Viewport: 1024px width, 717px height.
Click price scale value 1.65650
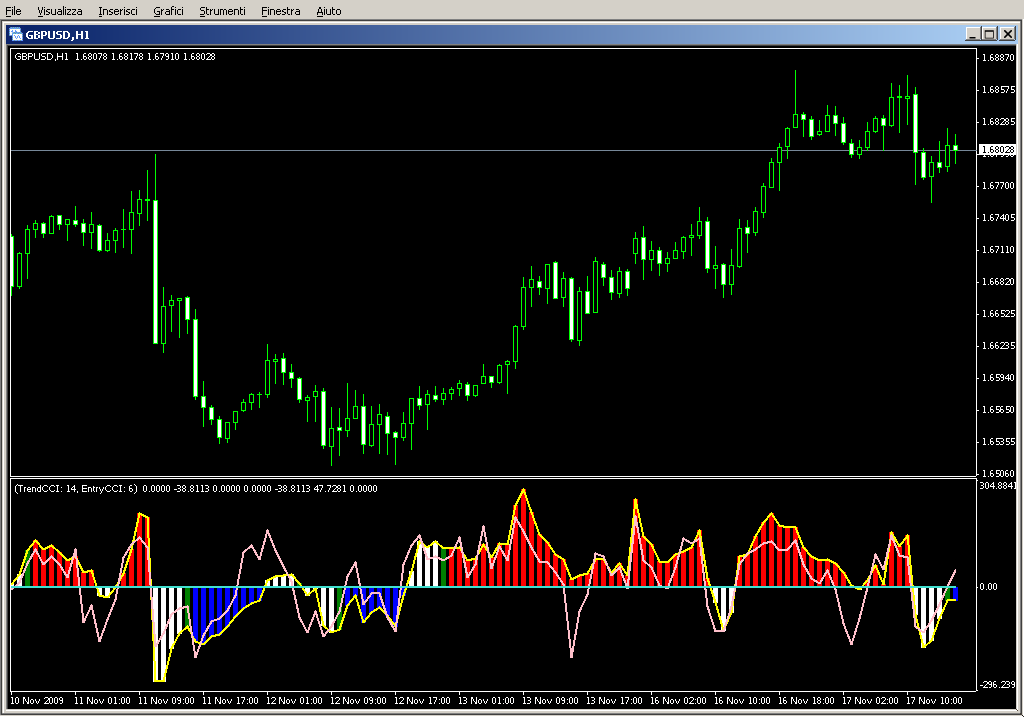[x=999, y=409]
